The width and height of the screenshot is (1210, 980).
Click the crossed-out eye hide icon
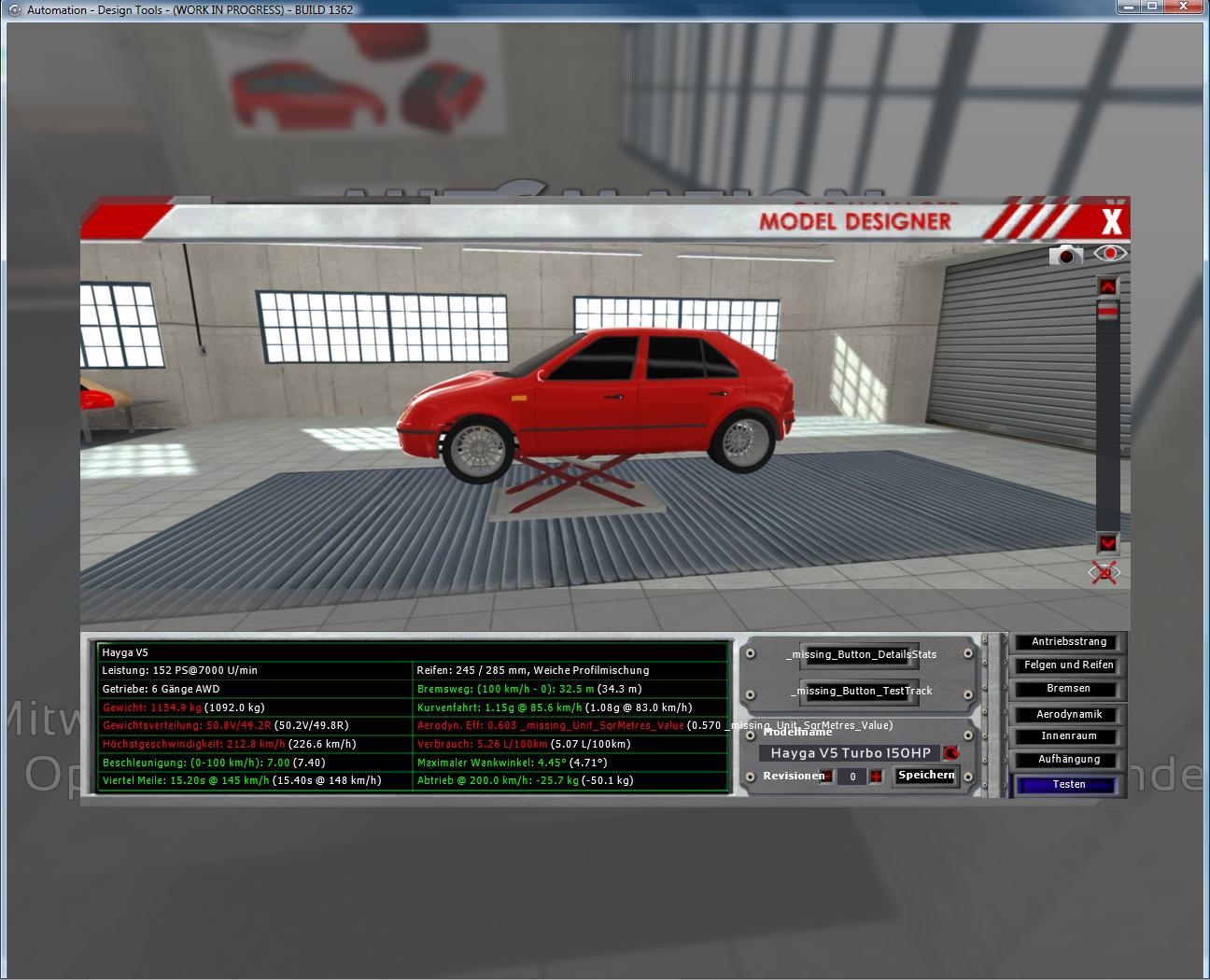[x=1104, y=572]
